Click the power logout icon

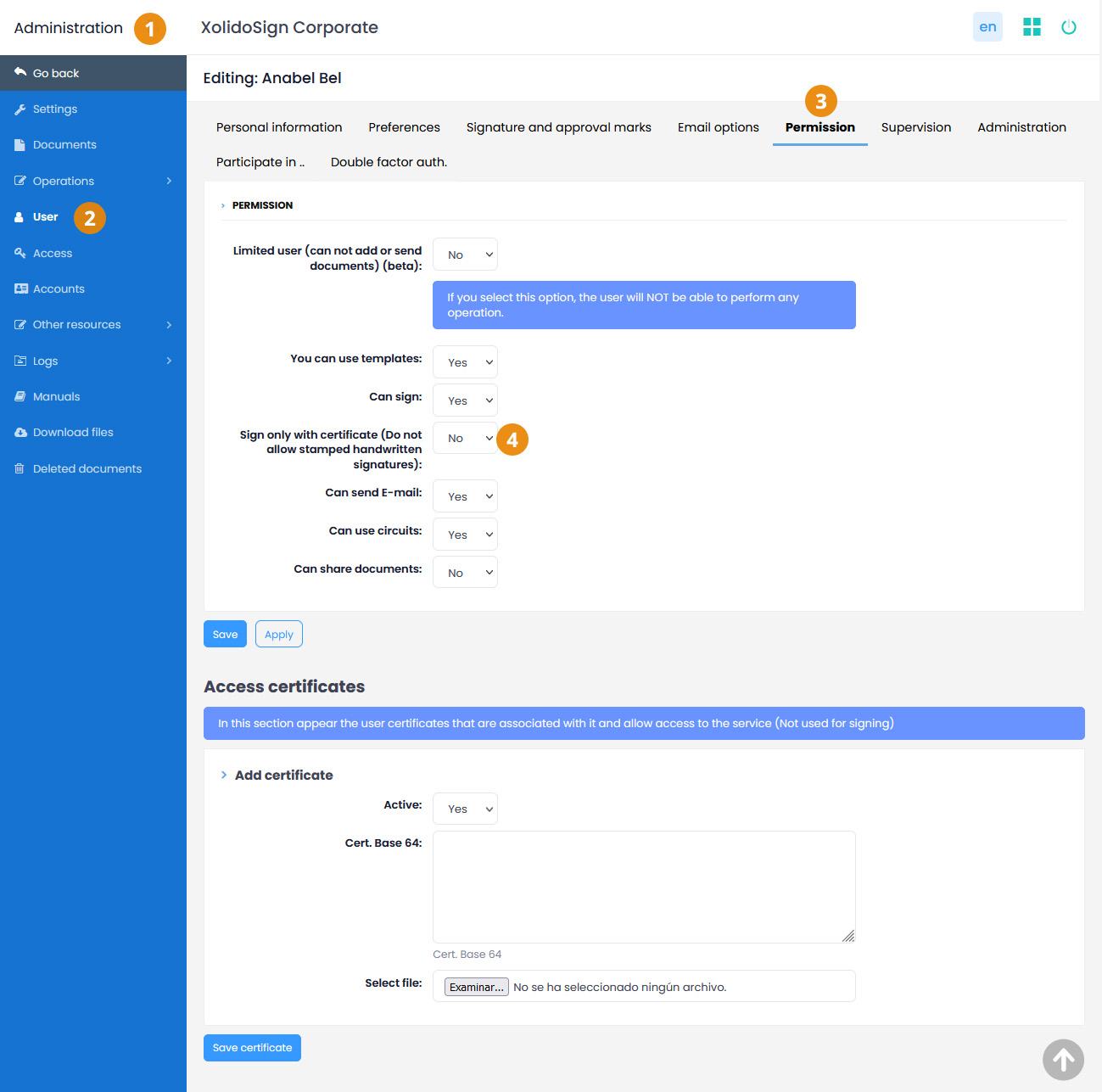coord(1069,27)
